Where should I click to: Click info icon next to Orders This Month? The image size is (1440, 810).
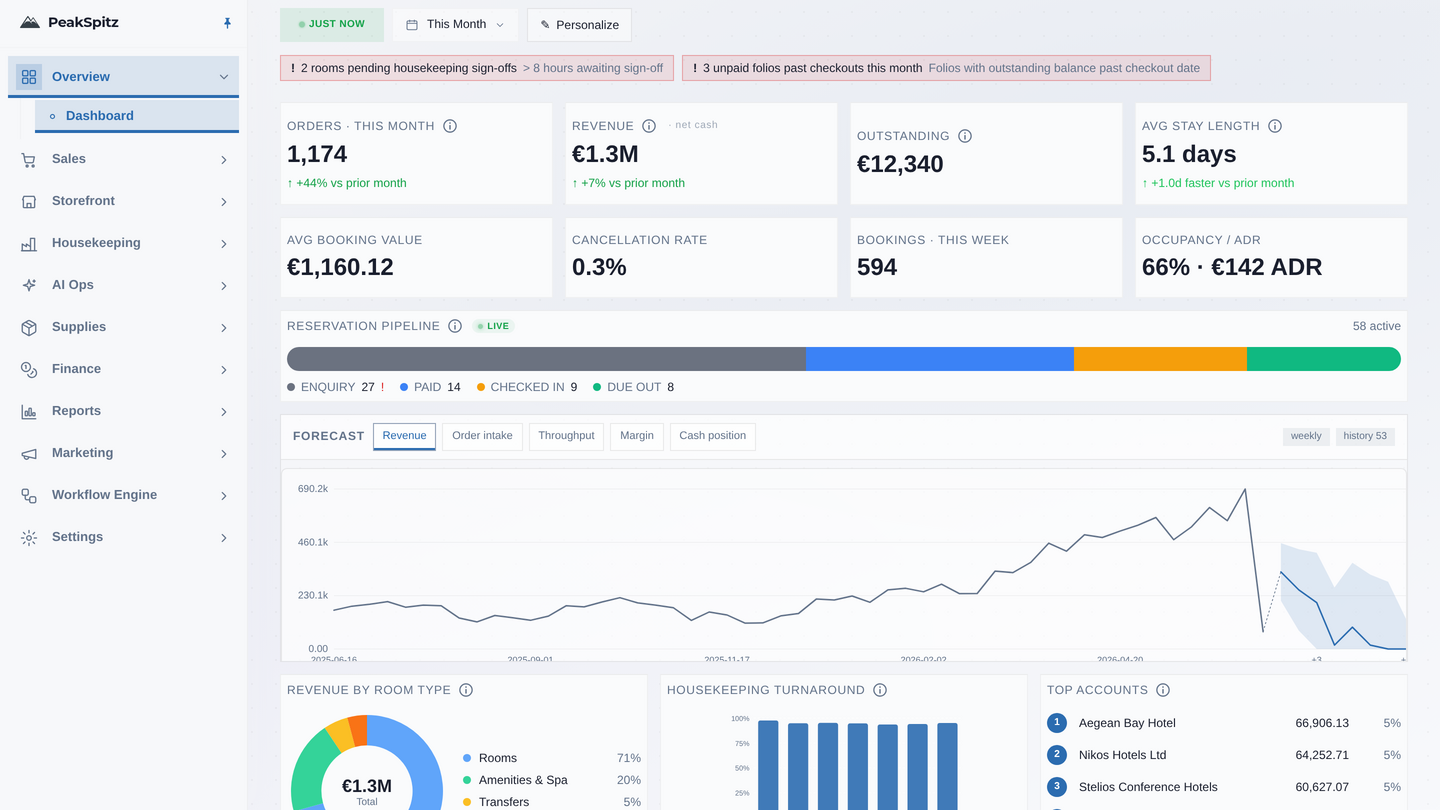pyautogui.click(x=450, y=126)
